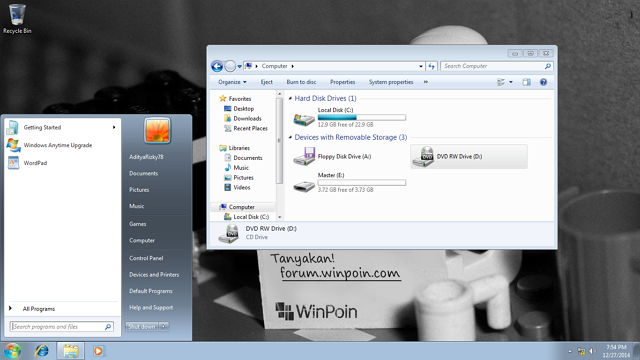The image size is (640, 360).
Task: Click Properties in the toolbar
Action: (x=342, y=82)
